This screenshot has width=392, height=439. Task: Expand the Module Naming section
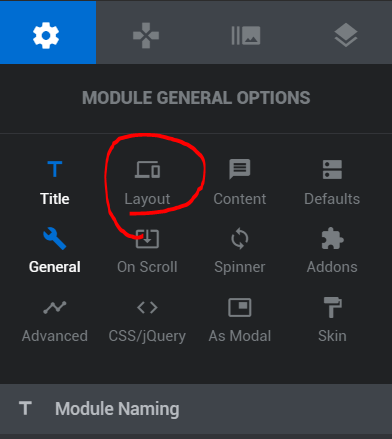point(196,409)
